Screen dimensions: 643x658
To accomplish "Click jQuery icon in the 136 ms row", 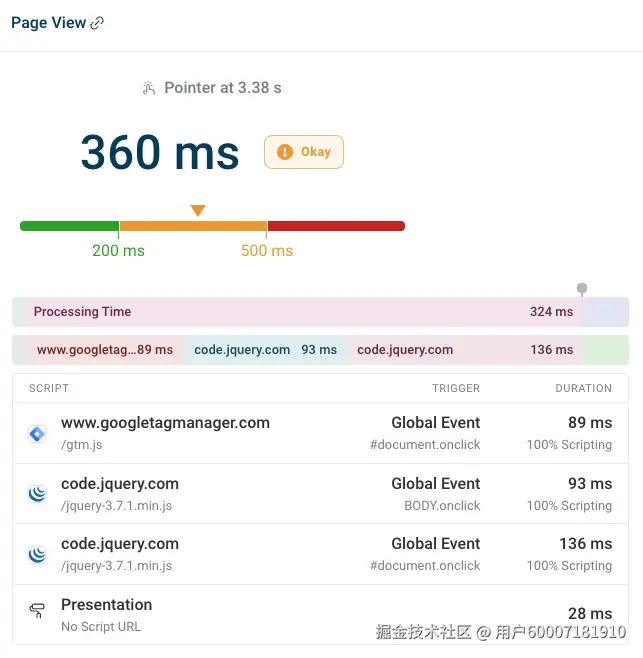I will click(37, 555).
